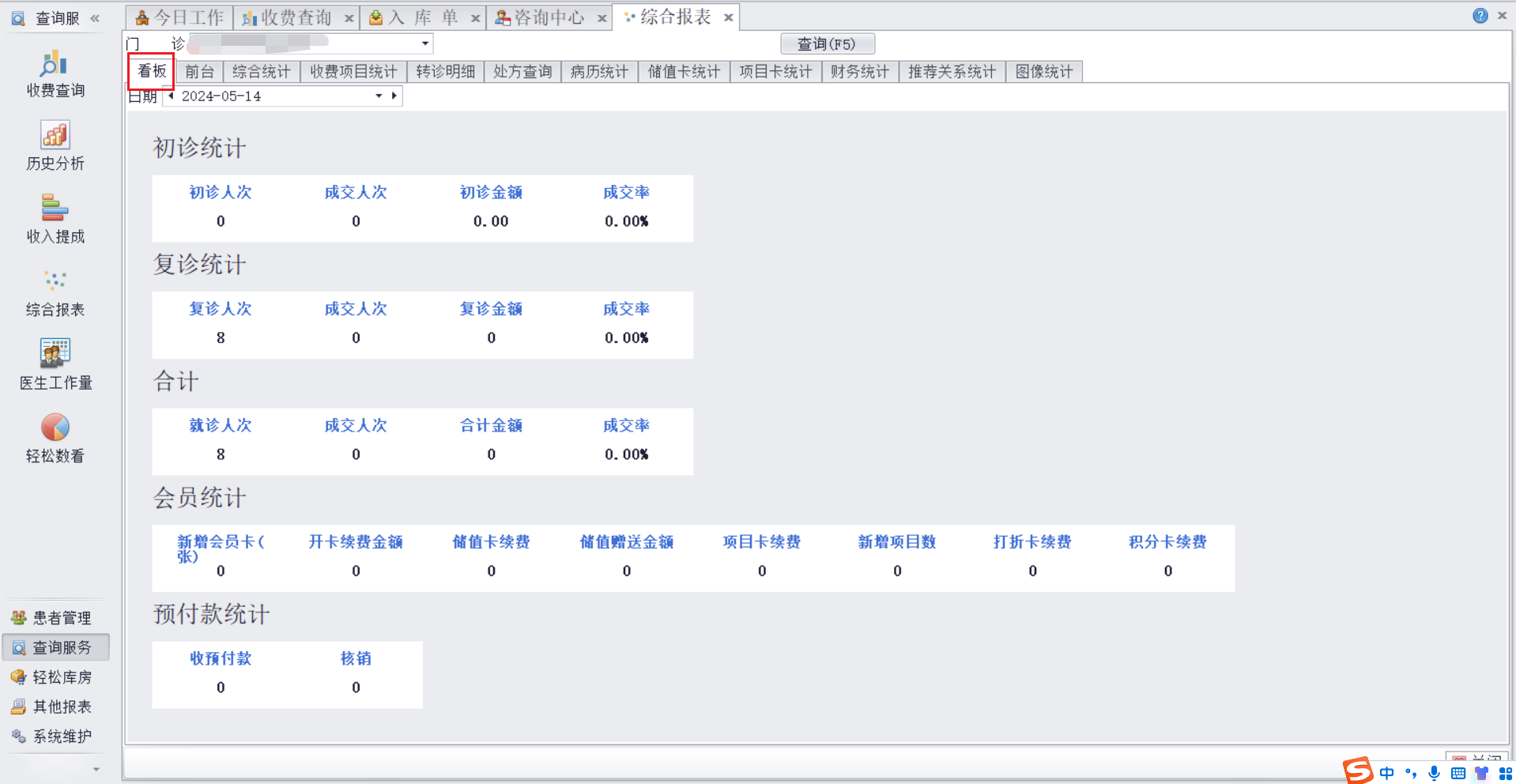Open 查询服务 in the navigation pane
The width and height of the screenshot is (1516, 784).
point(56,647)
